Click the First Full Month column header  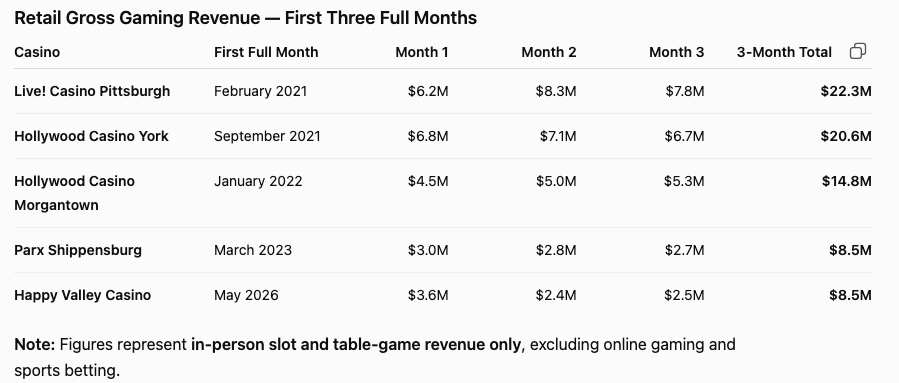coord(266,52)
